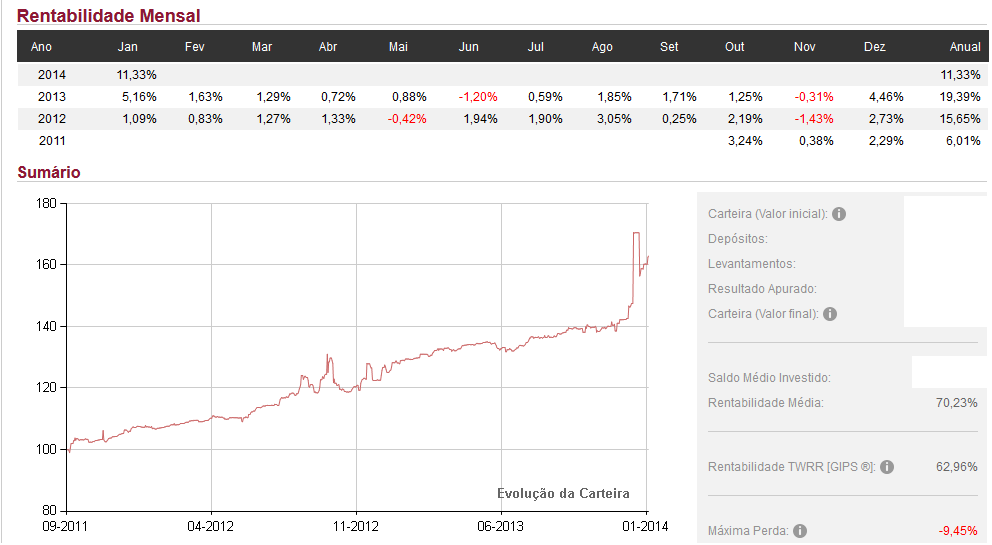992x545 pixels.
Task: Click info icon next to Máxima Perda
Action: (x=800, y=531)
